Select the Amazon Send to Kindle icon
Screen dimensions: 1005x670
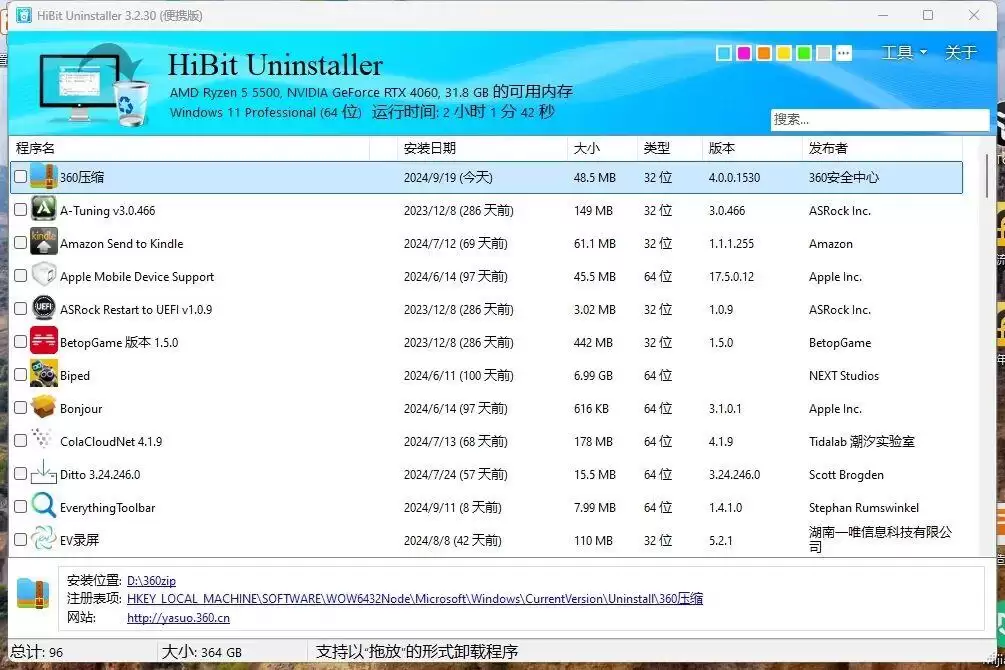tap(43, 242)
